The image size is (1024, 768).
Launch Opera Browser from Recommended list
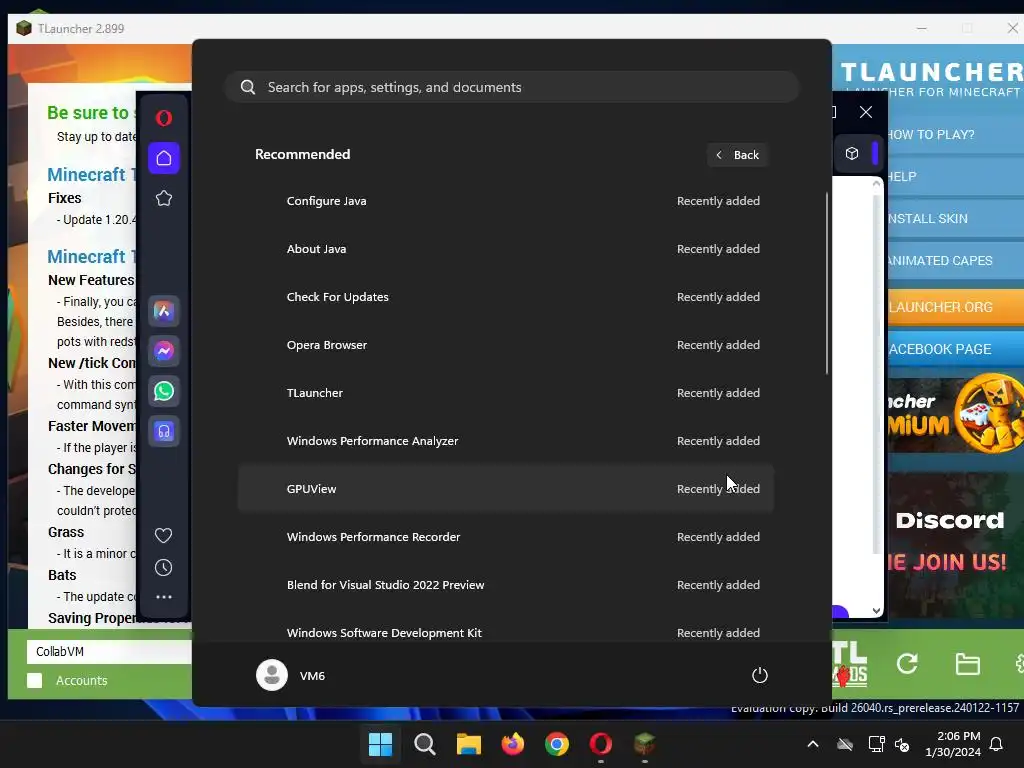pos(505,345)
